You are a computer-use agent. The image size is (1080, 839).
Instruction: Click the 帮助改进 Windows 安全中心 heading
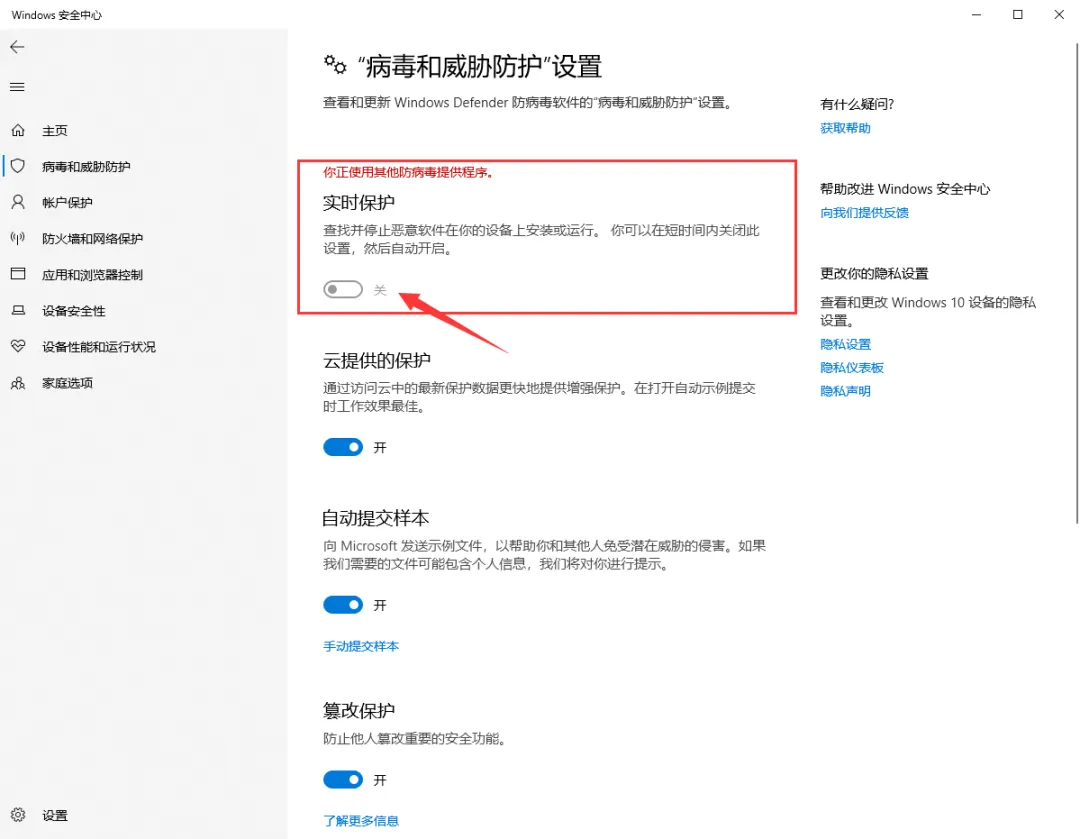(x=905, y=189)
